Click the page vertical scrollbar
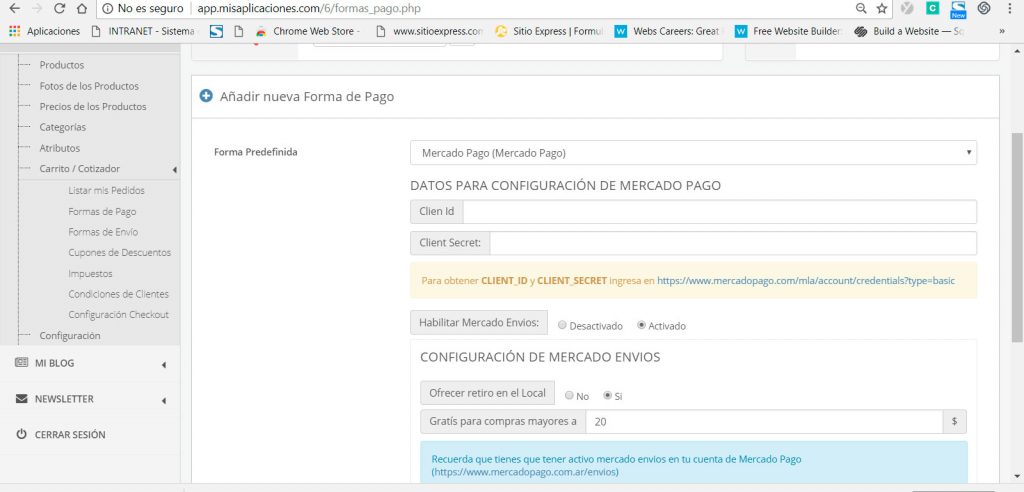 click(1017, 236)
